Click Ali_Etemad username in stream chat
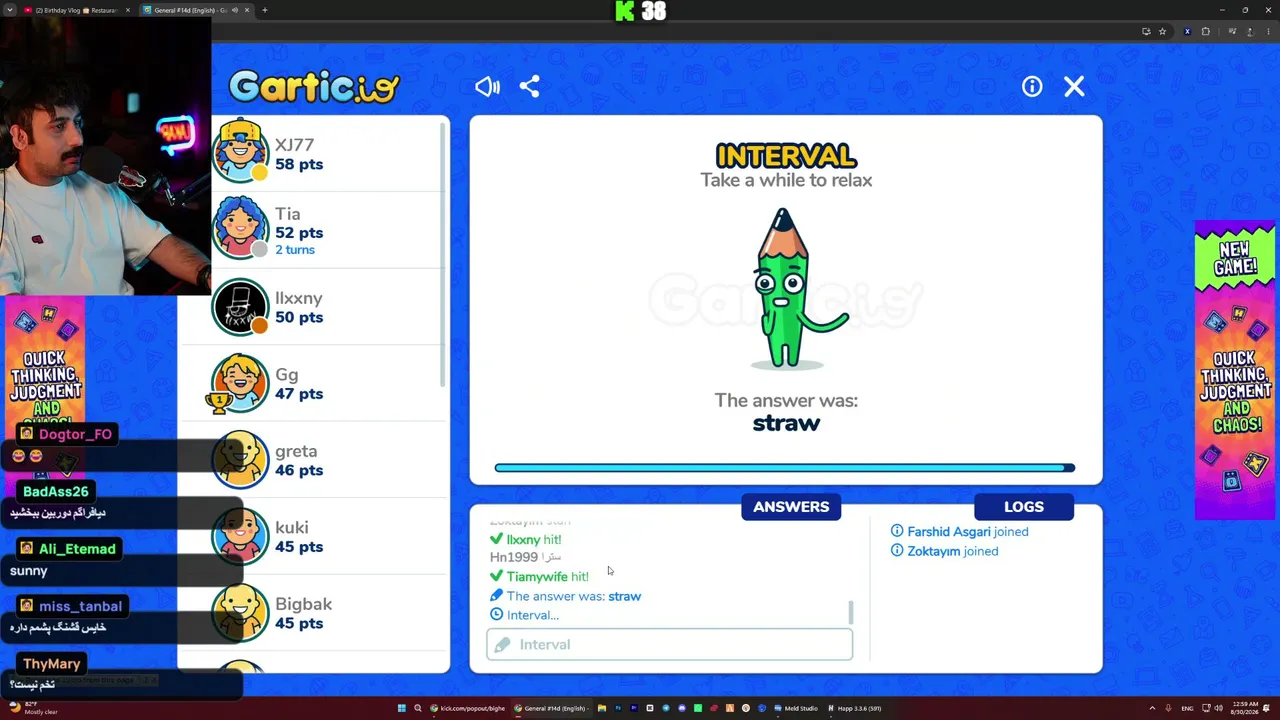 (77, 549)
